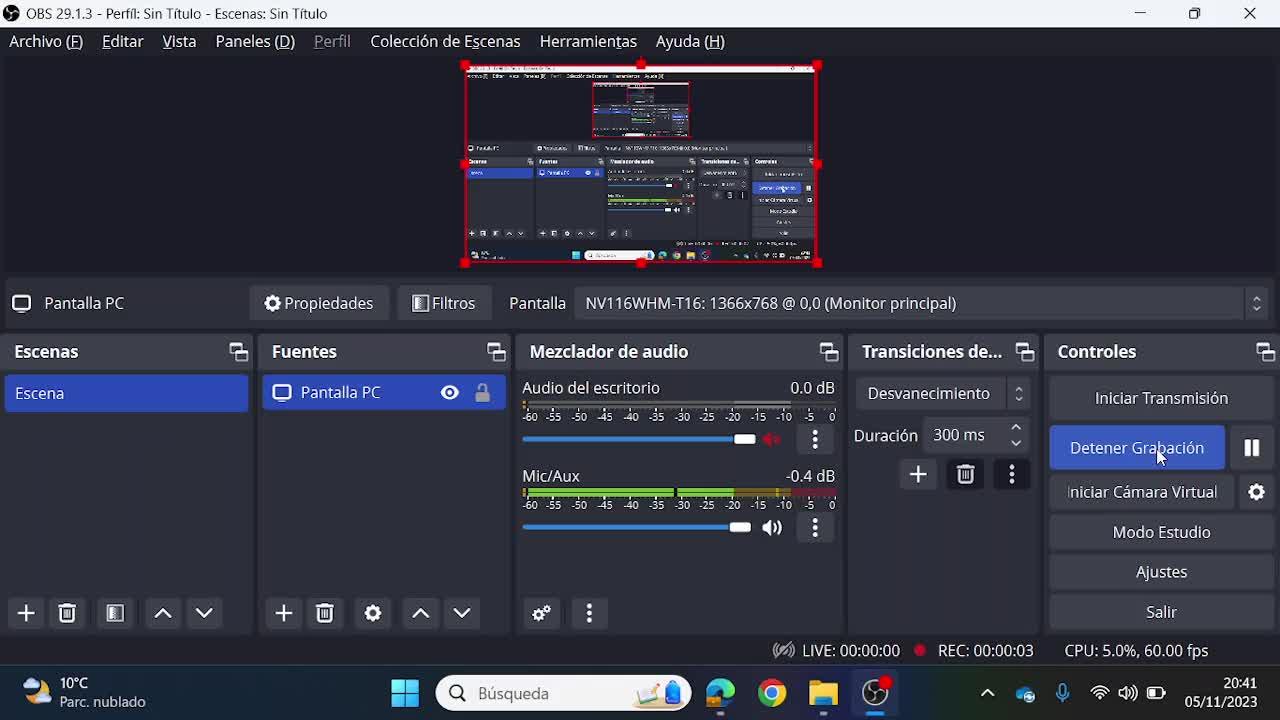
Task: Click the preview canvas thumbnail
Action: [641, 164]
